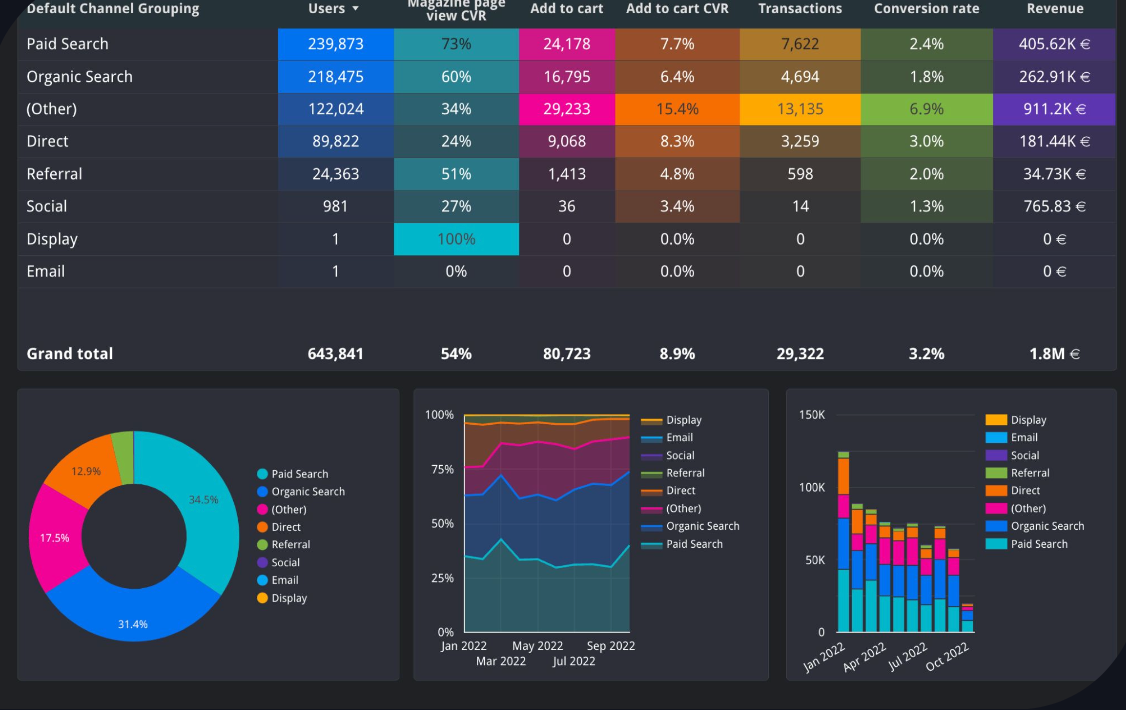
Task: Click users cell 122,024
Action: 335,109
